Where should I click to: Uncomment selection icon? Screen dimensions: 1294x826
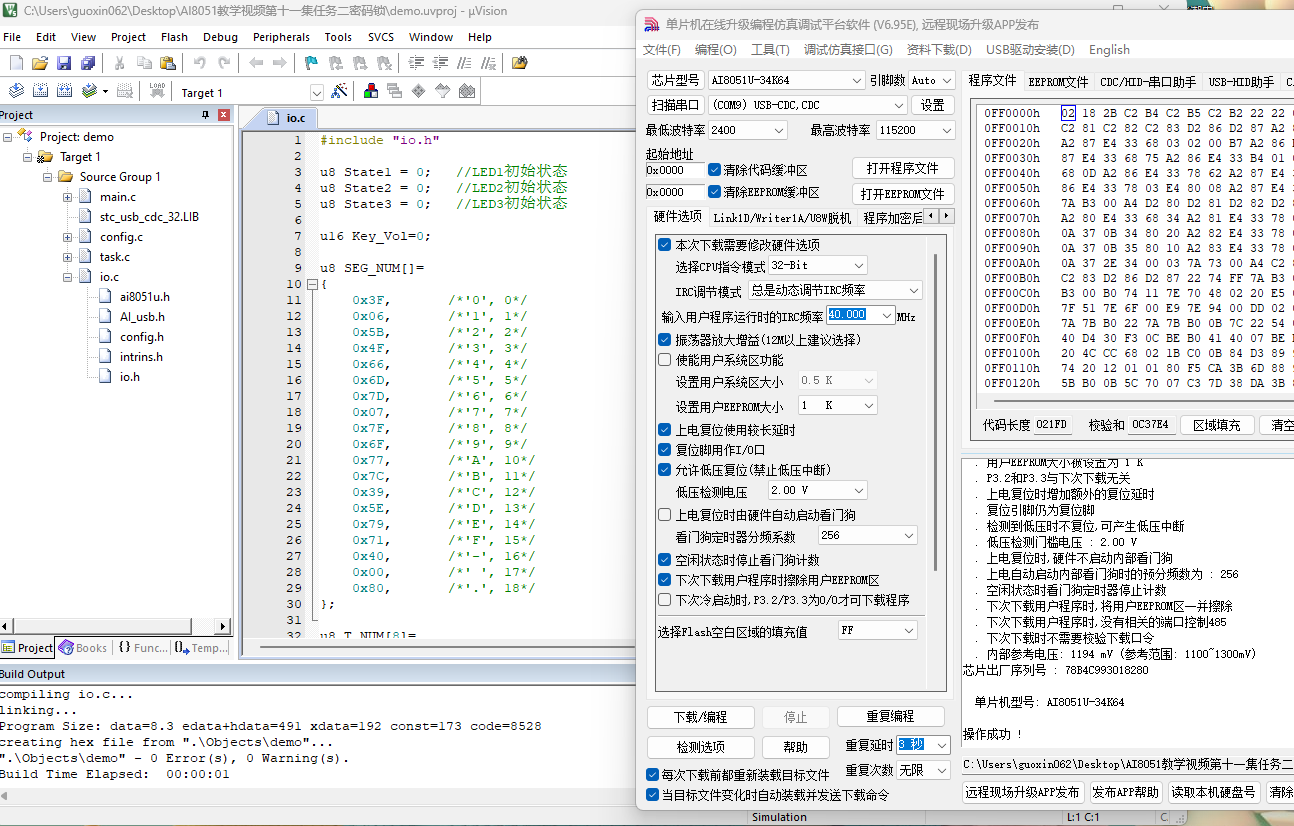click(487, 63)
